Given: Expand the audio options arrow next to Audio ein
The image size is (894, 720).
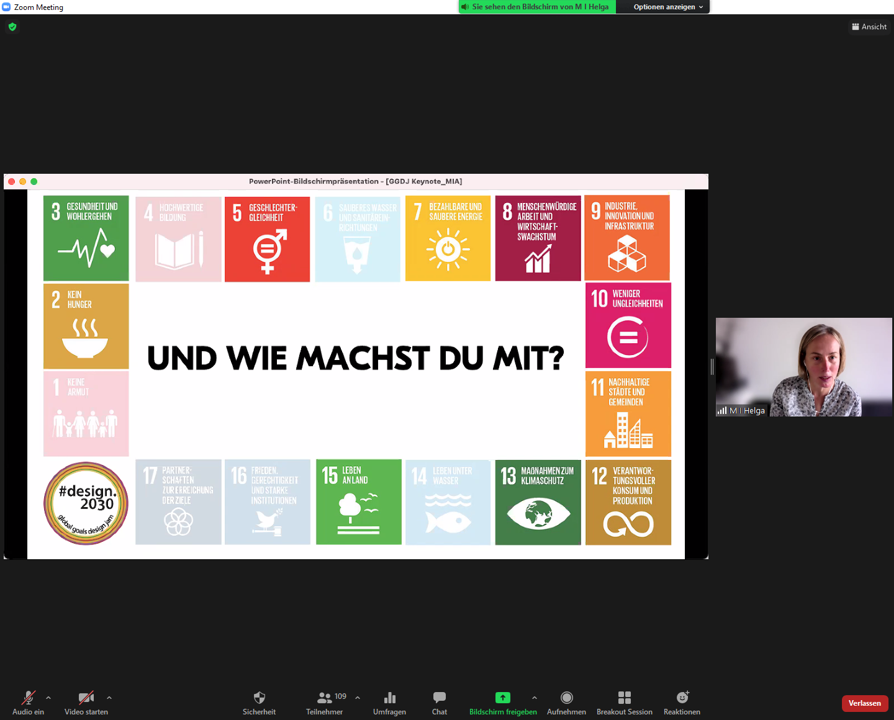Looking at the screenshot, I should (x=48, y=698).
